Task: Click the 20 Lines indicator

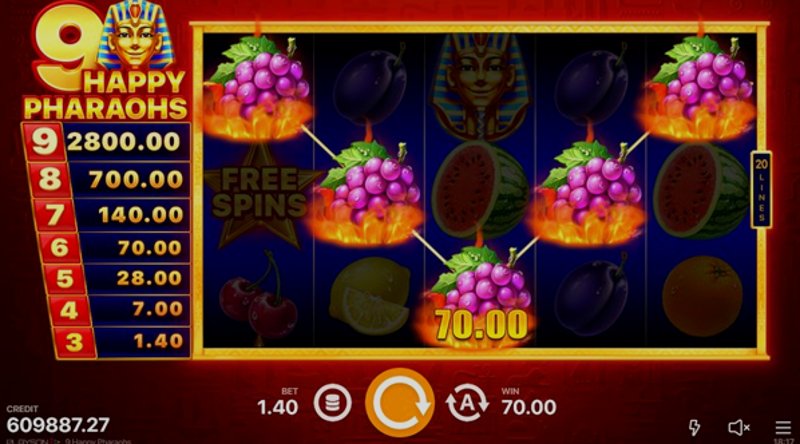Action: (761, 190)
